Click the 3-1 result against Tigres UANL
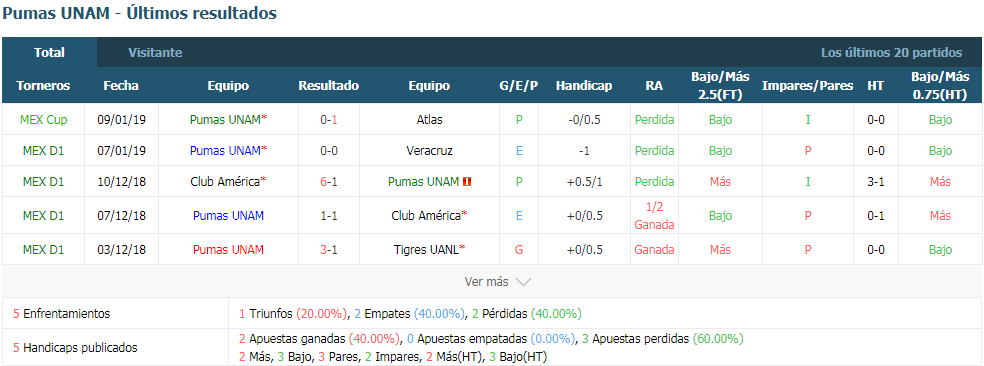The height and width of the screenshot is (366, 984). pos(329,249)
